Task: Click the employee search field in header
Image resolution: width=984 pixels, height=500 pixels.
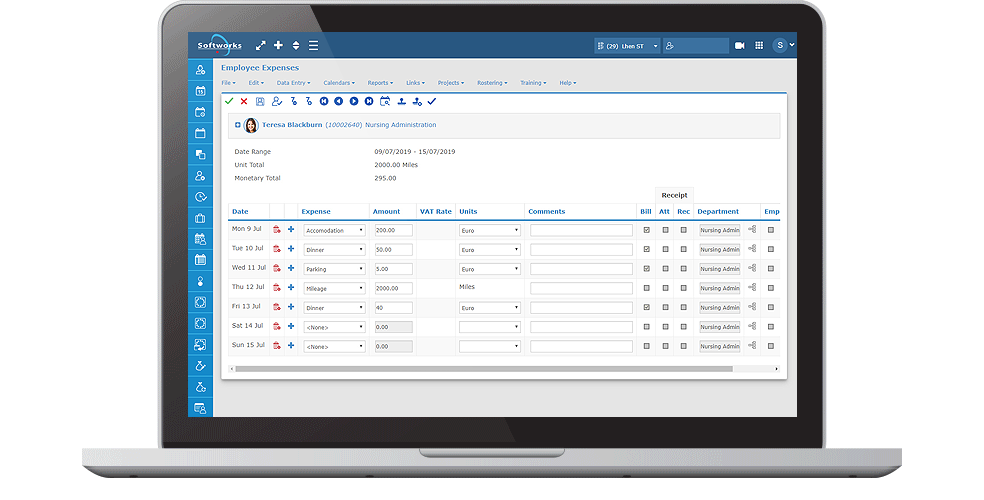Action: pyautogui.click(x=696, y=46)
